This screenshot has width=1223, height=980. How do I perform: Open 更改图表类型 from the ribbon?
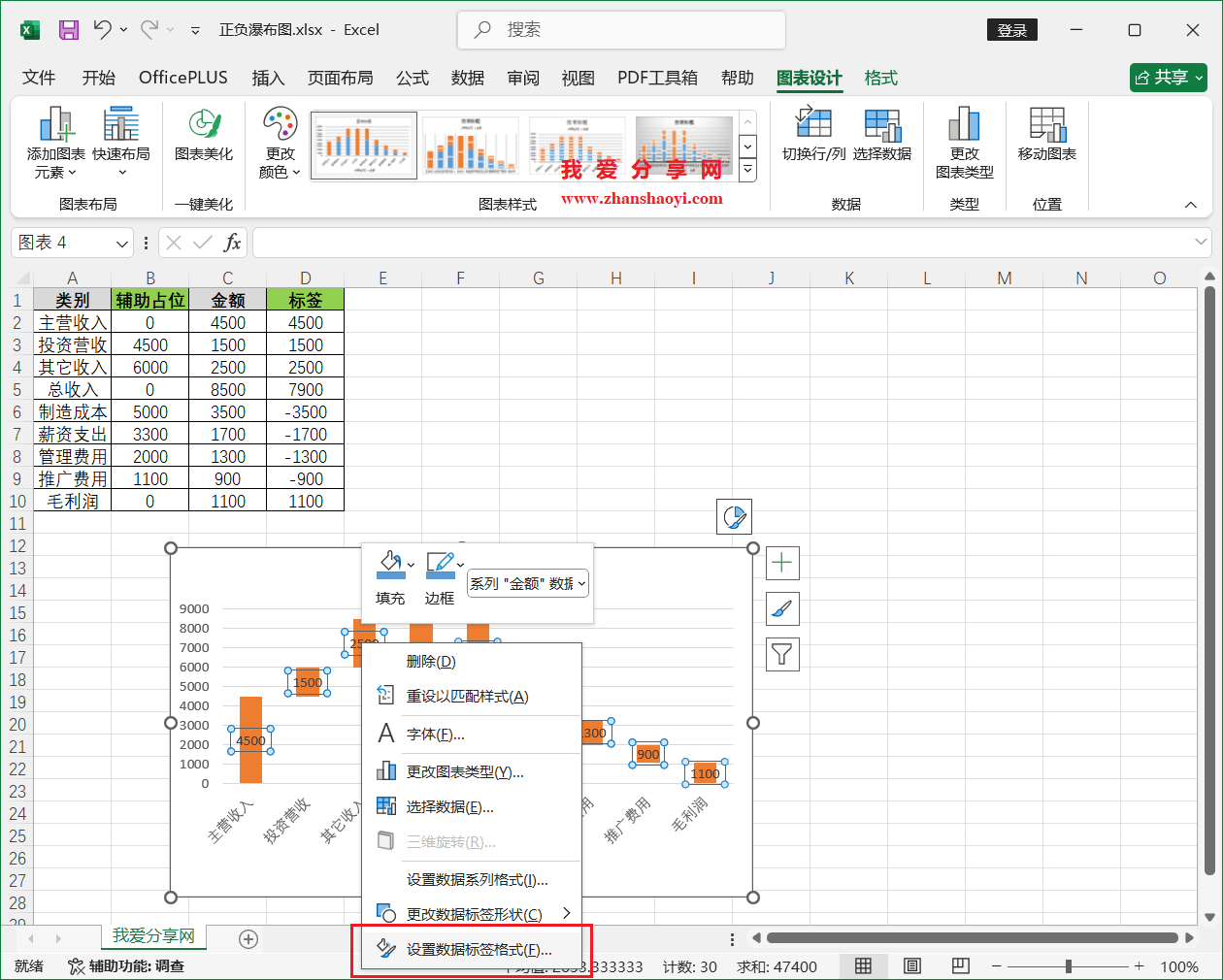[x=964, y=139]
